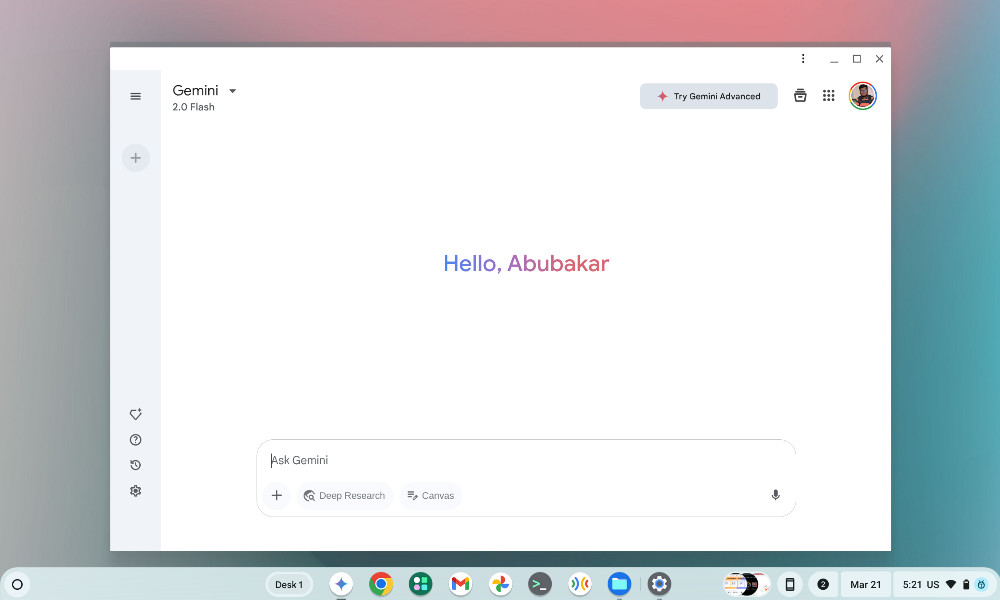Open the Files app from the shelf
Screen dimensions: 1000x600
[619, 584]
